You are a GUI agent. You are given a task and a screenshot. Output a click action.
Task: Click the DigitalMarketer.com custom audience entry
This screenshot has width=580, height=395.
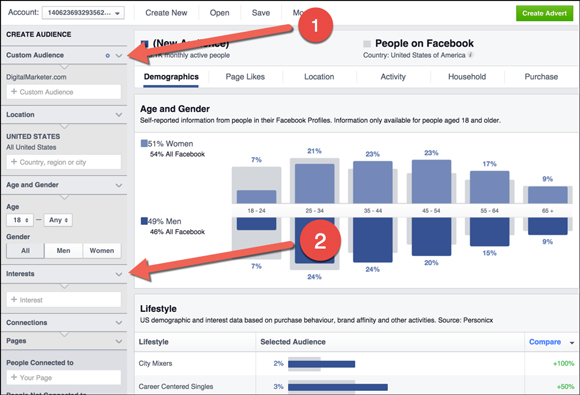[36, 77]
